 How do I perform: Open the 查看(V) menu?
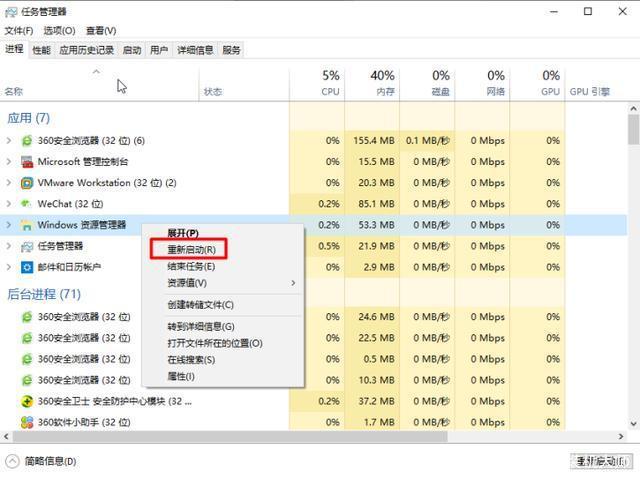[101, 31]
